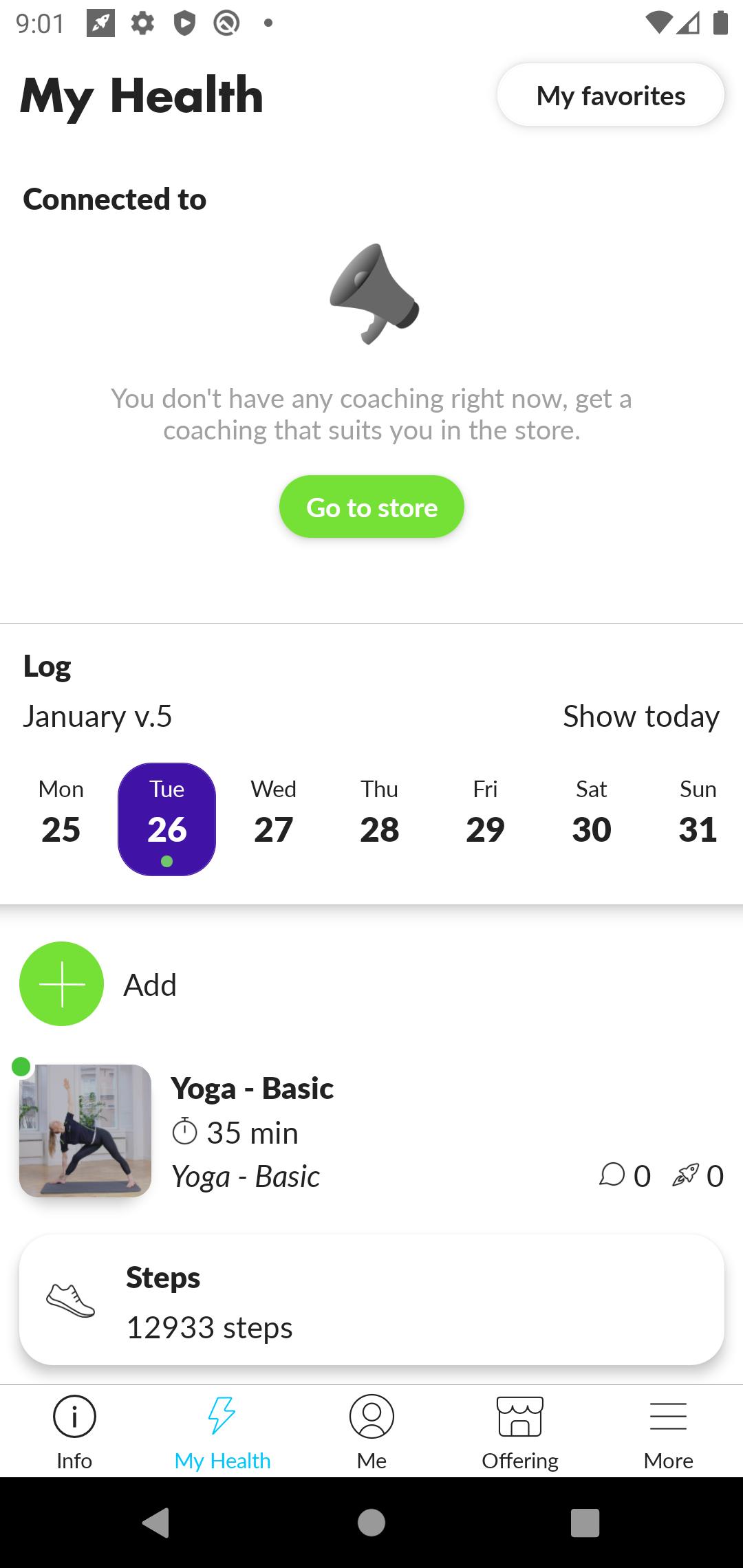The width and height of the screenshot is (743, 1568).
Task: Open the Steps card showing 12933 steps
Action: pyautogui.click(x=371, y=1300)
